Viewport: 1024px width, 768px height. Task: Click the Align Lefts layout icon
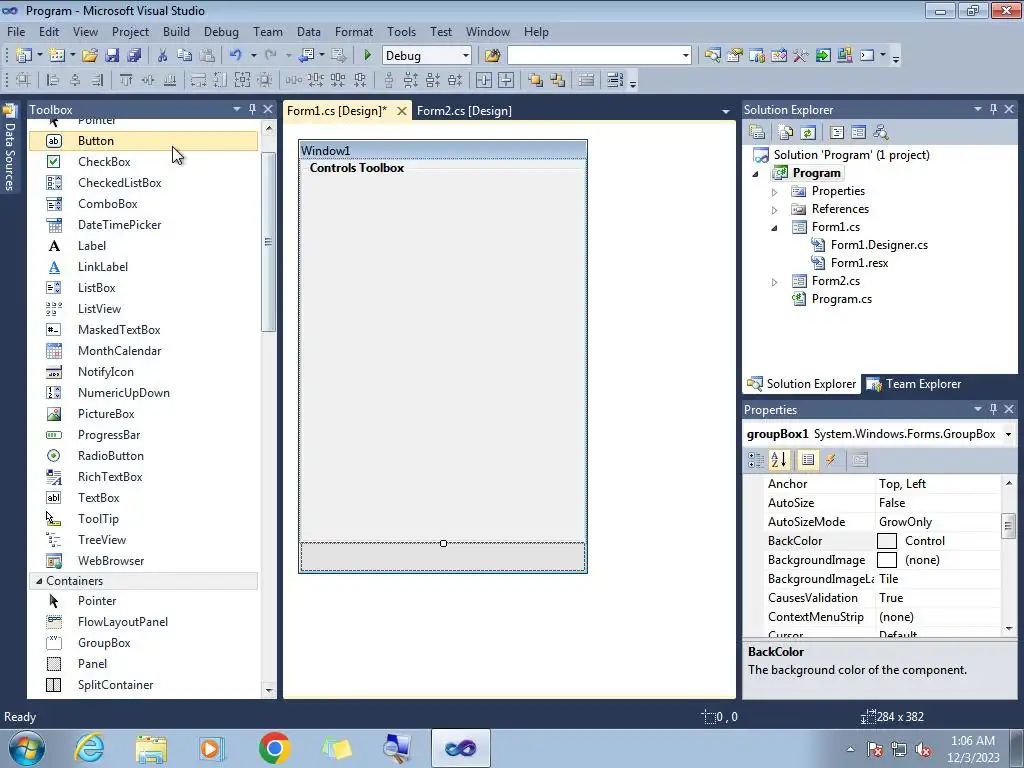tap(53, 80)
